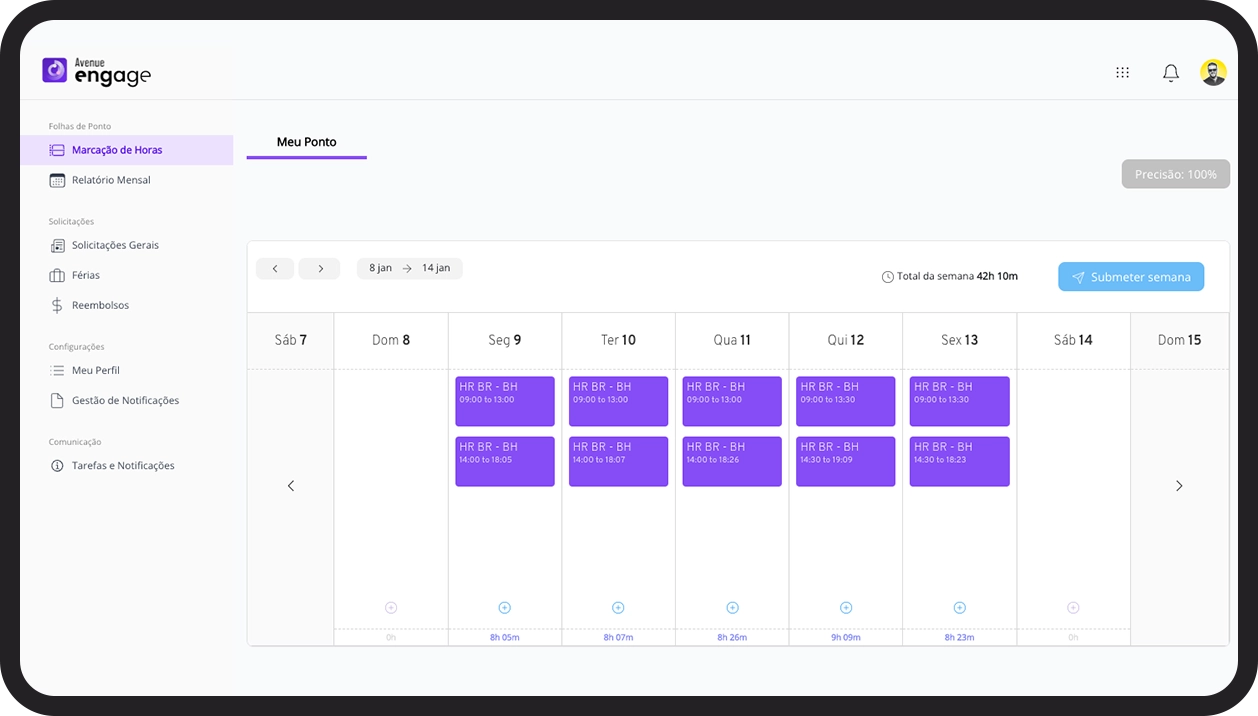Open Qui 12 entry 09:00 to 13:30
Screen dimensions: 1258x716
coord(846,401)
